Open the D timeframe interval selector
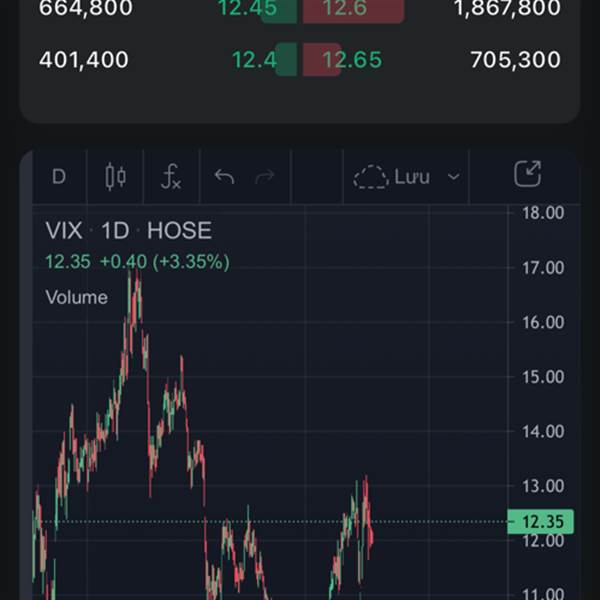Image resolution: width=600 pixels, height=600 pixels. 59,177
